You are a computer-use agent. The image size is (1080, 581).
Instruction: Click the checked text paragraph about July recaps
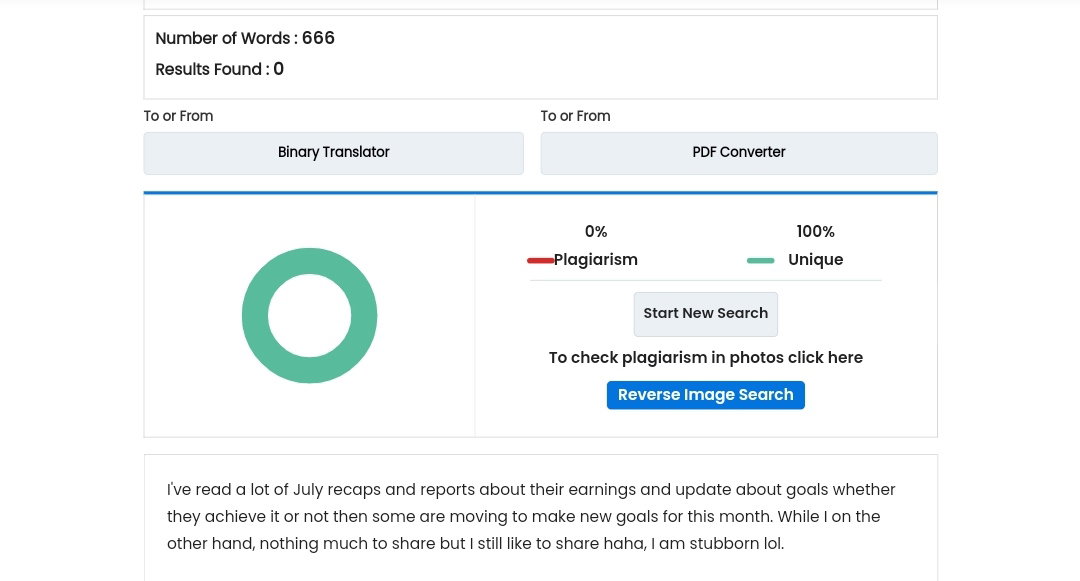click(x=531, y=516)
